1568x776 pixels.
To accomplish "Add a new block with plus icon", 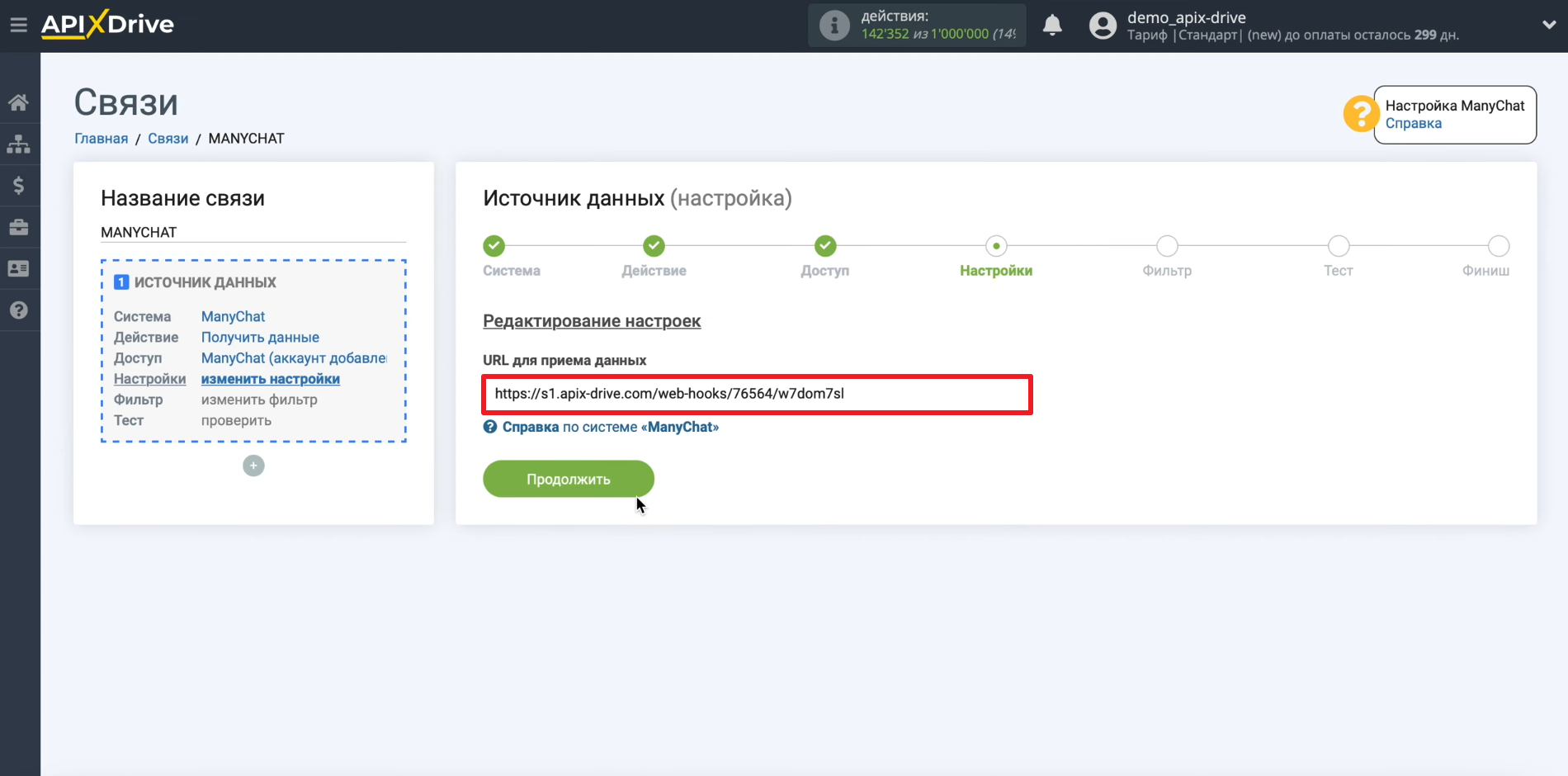I will pos(253,466).
